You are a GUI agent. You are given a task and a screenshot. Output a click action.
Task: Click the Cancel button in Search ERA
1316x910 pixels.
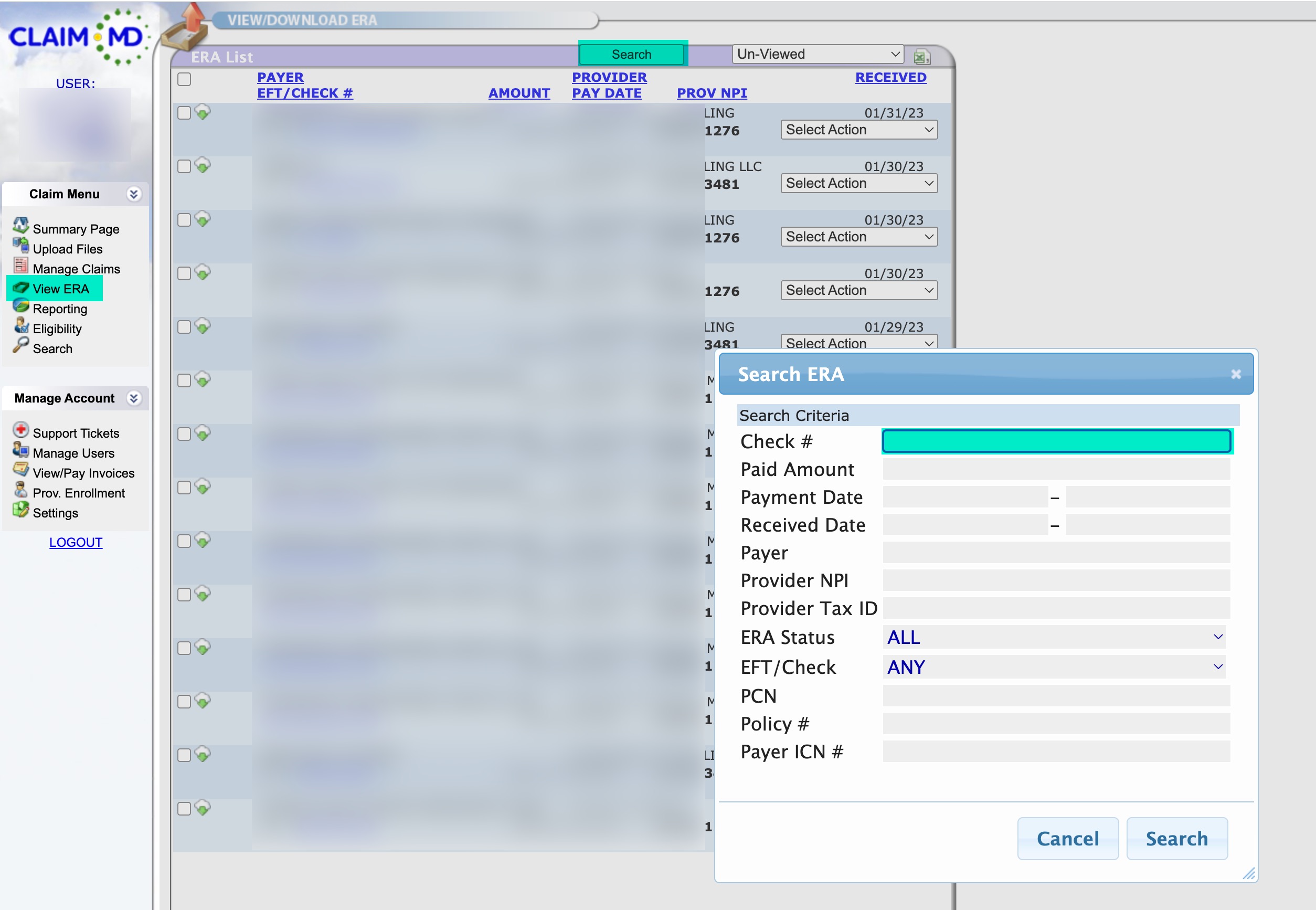pos(1067,838)
